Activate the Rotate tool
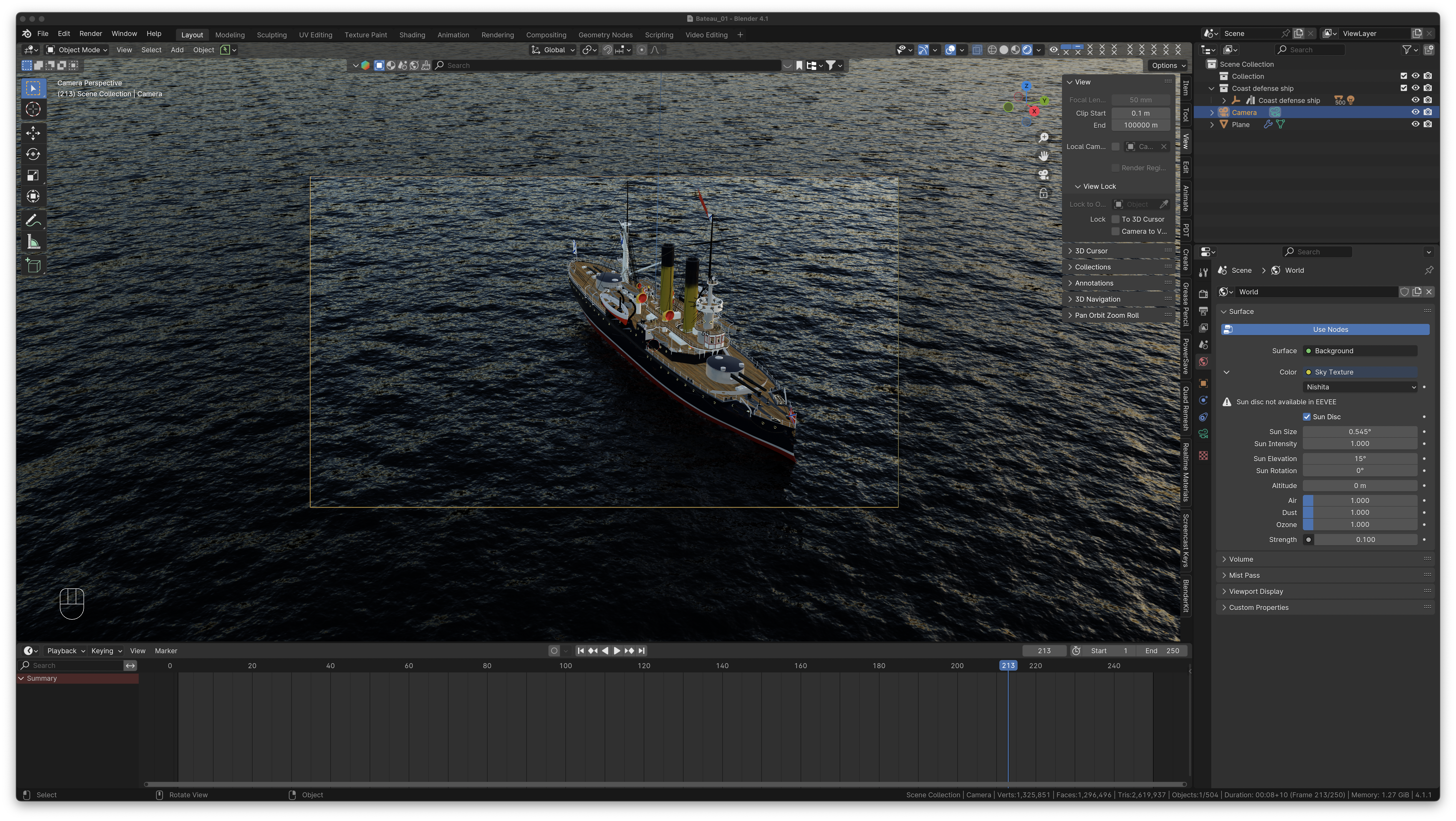This screenshot has height=821, width=1456. tap(33, 154)
